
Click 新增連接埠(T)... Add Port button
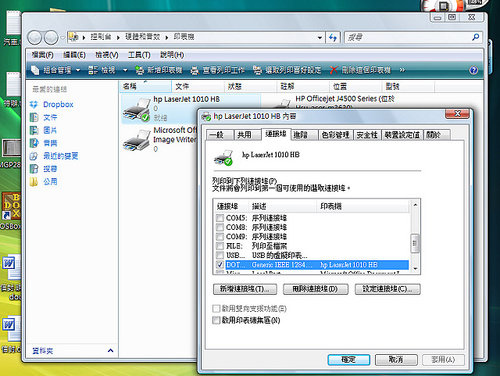[x=245, y=289]
